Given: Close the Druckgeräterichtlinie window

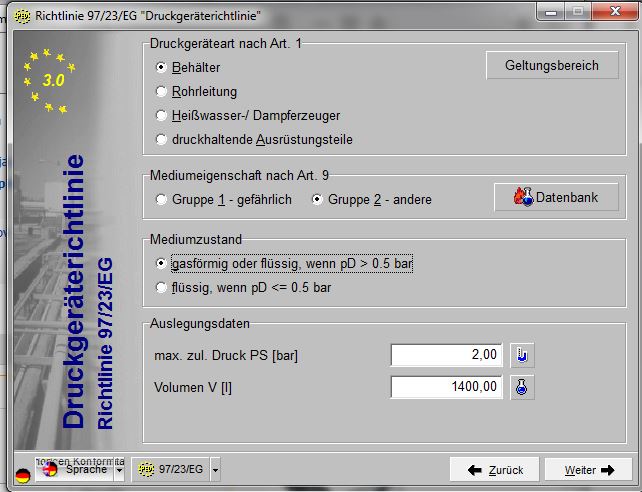Looking at the screenshot, I should 614,11.
